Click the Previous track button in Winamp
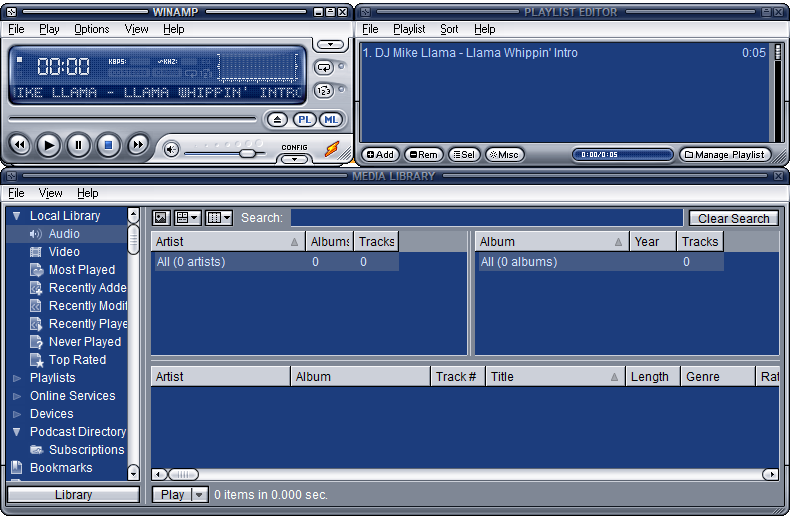 20,145
